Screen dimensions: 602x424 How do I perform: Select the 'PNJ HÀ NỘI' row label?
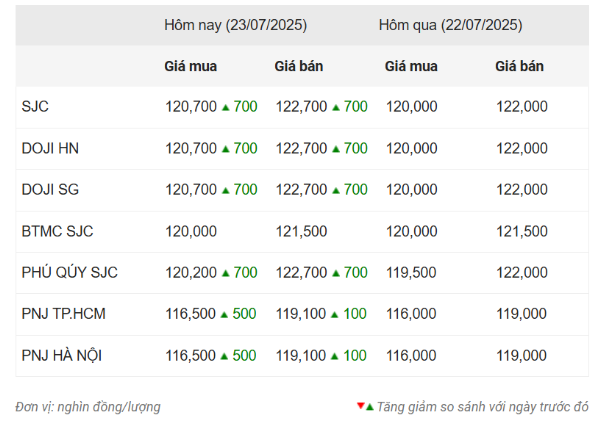pyautogui.click(x=61, y=355)
